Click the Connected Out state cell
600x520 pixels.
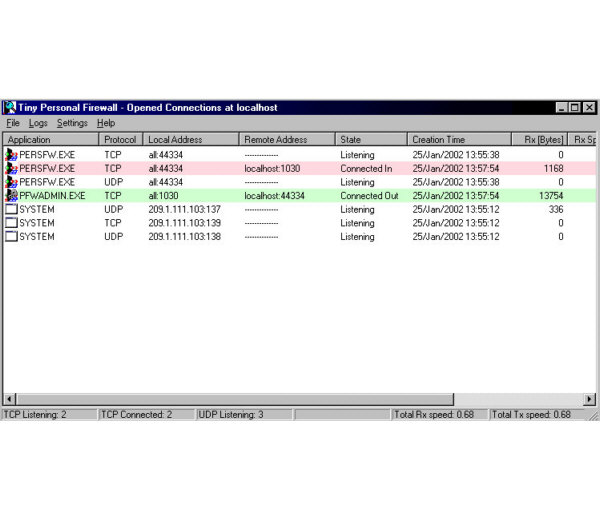click(x=369, y=196)
